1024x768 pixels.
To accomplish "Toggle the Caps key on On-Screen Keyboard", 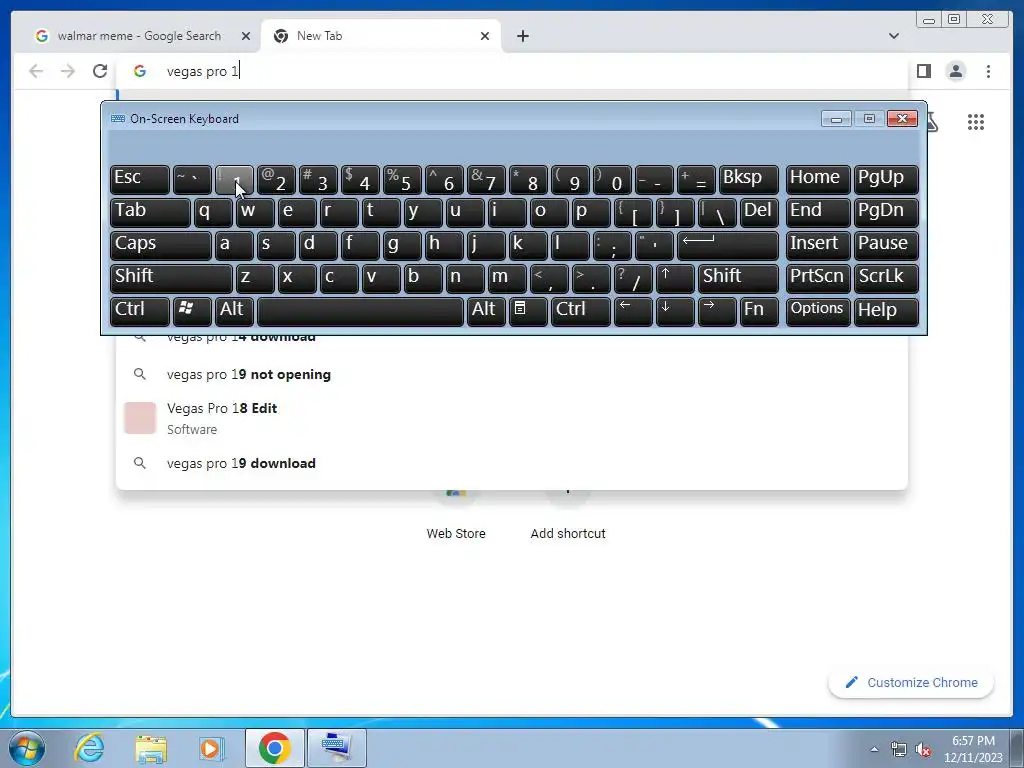I will pos(161,246).
